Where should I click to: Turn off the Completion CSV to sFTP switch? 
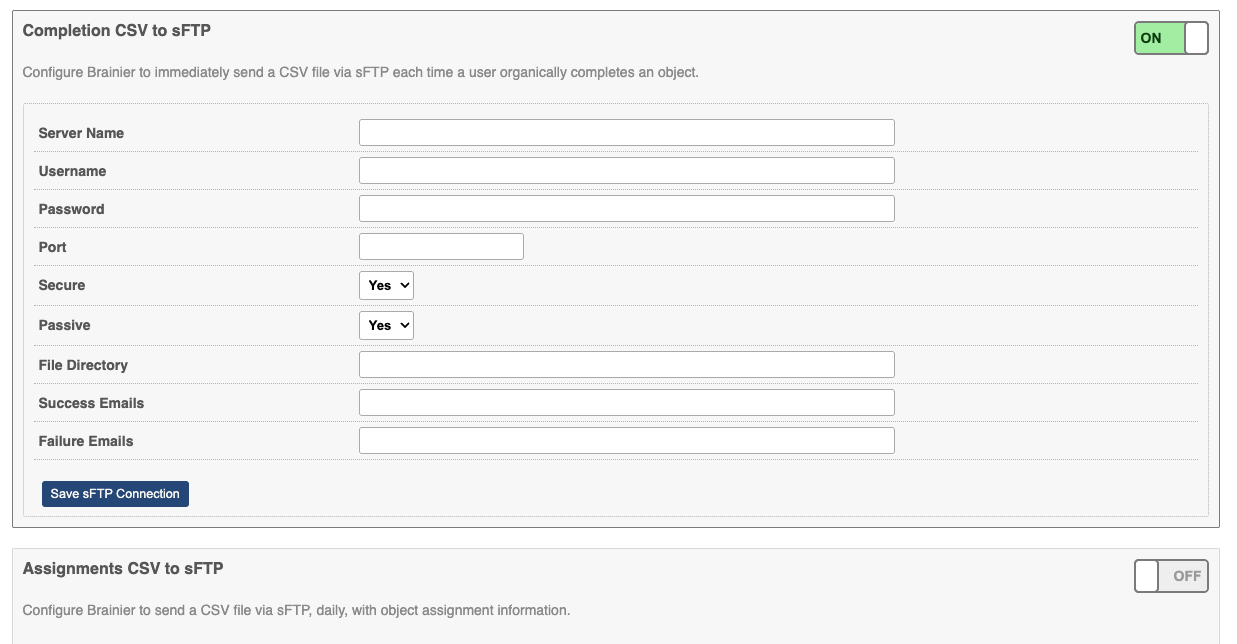(x=1171, y=38)
